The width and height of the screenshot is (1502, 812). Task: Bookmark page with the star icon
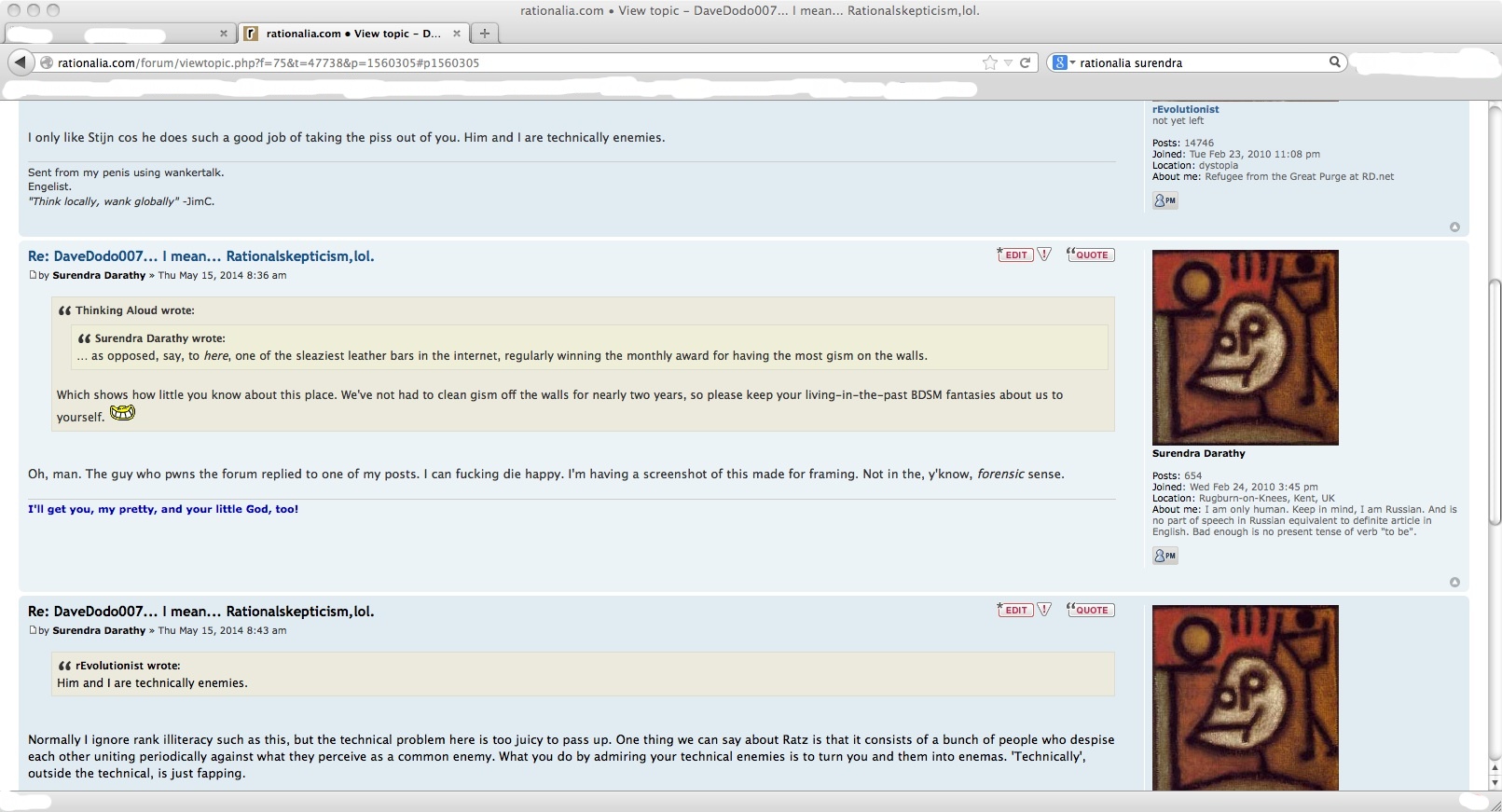click(x=989, y=62)
